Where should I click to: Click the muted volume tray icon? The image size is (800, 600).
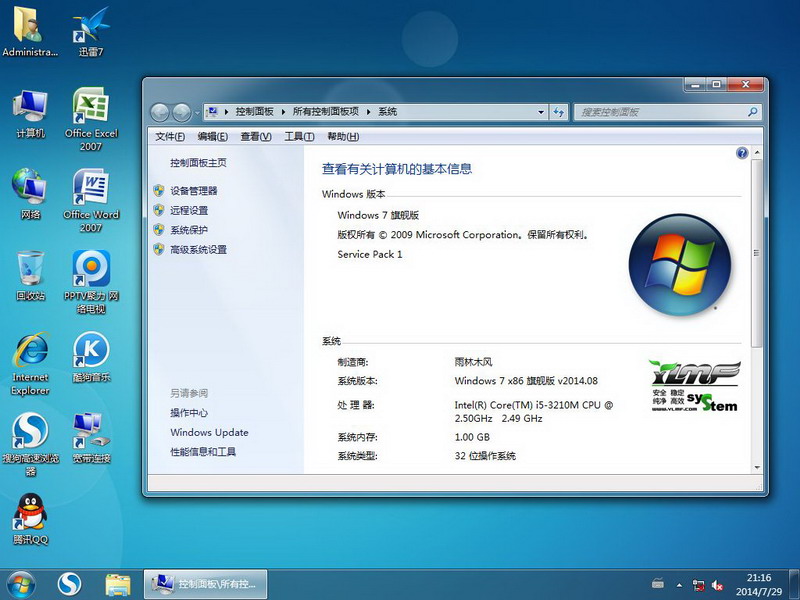[x=717, y=585]
